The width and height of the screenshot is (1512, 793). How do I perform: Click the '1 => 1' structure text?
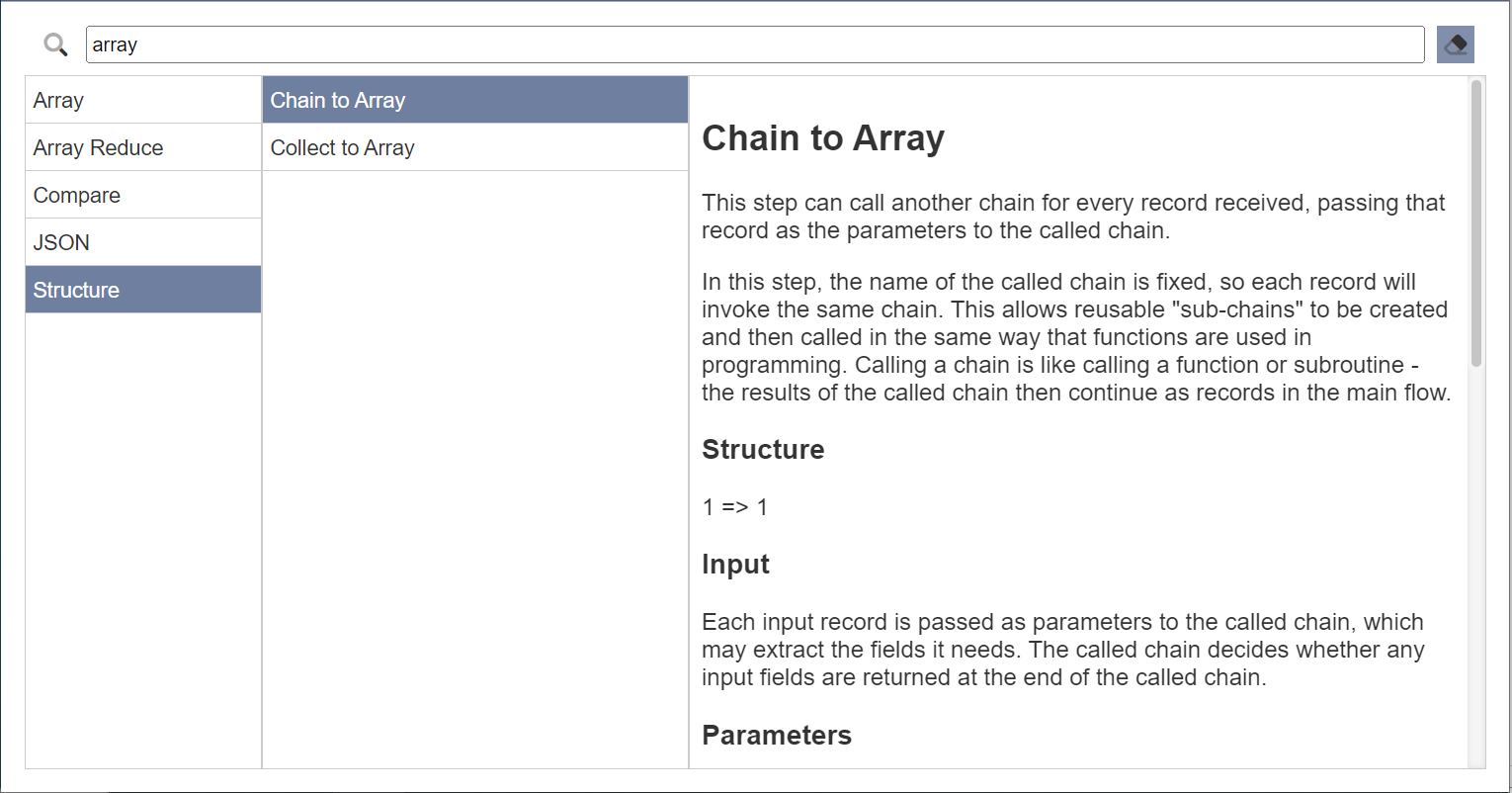(734, 507)
